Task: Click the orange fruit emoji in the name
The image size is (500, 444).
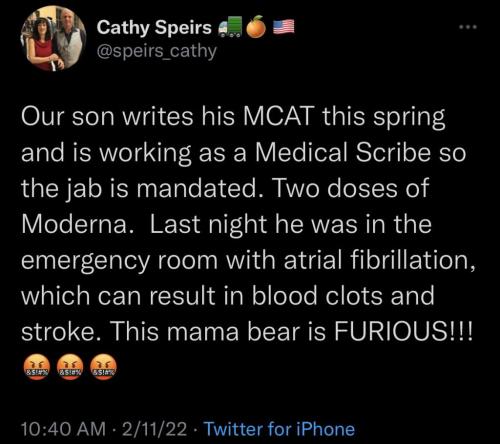Action: [x=256, y=27]
